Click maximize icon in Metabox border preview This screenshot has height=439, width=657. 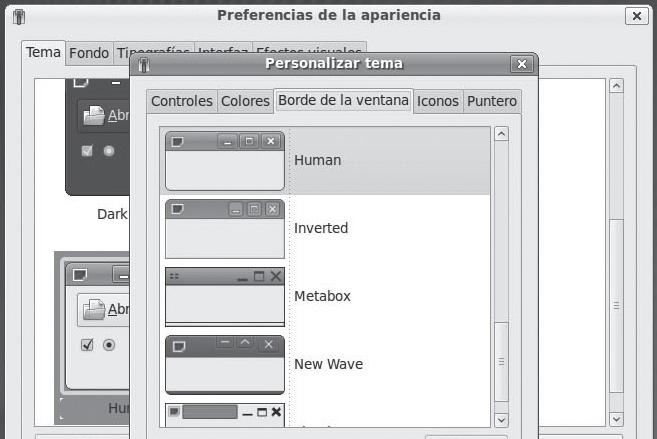click(x=259, y=276)
